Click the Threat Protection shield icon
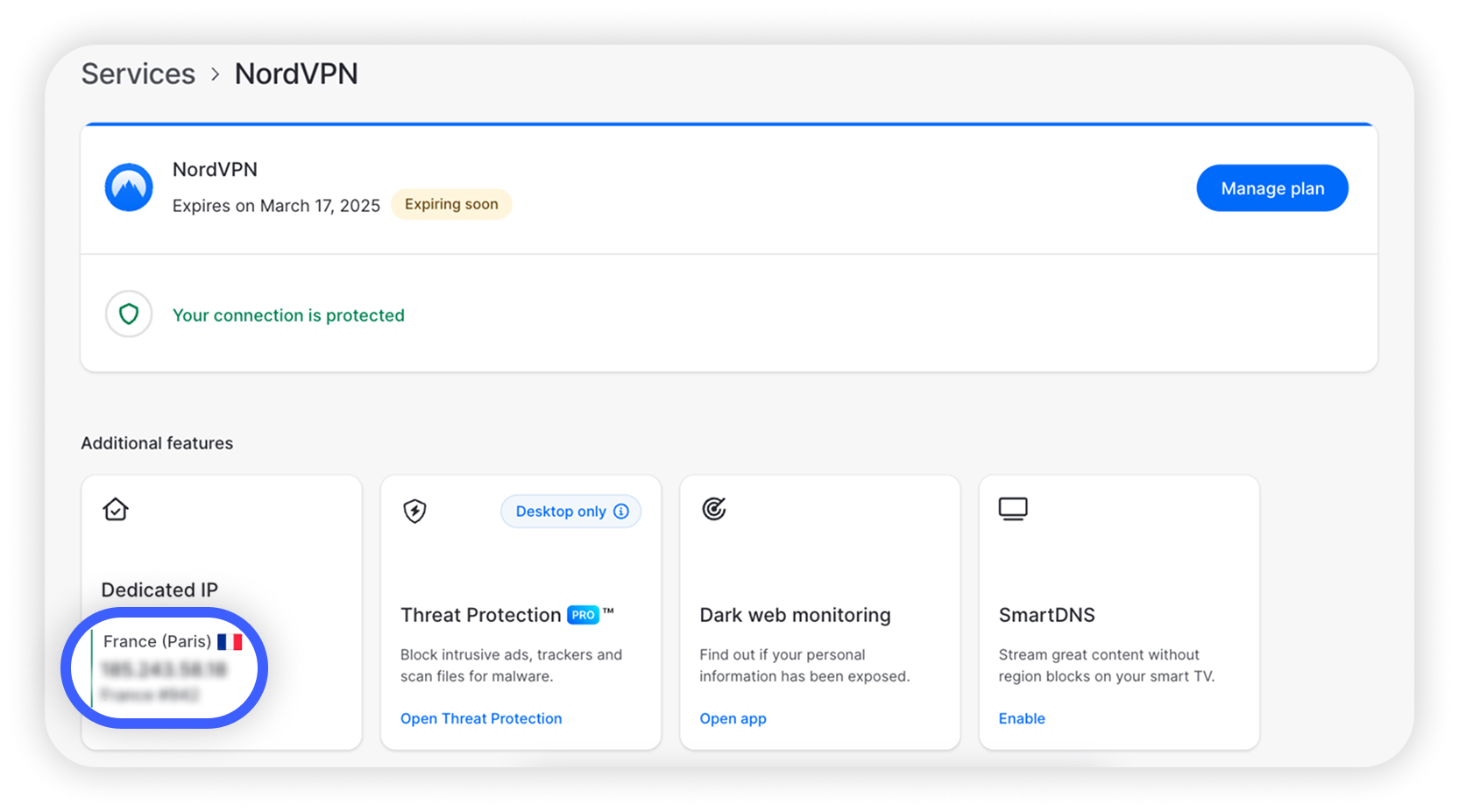Screen dimensions: 1459x812 point(414,511)
